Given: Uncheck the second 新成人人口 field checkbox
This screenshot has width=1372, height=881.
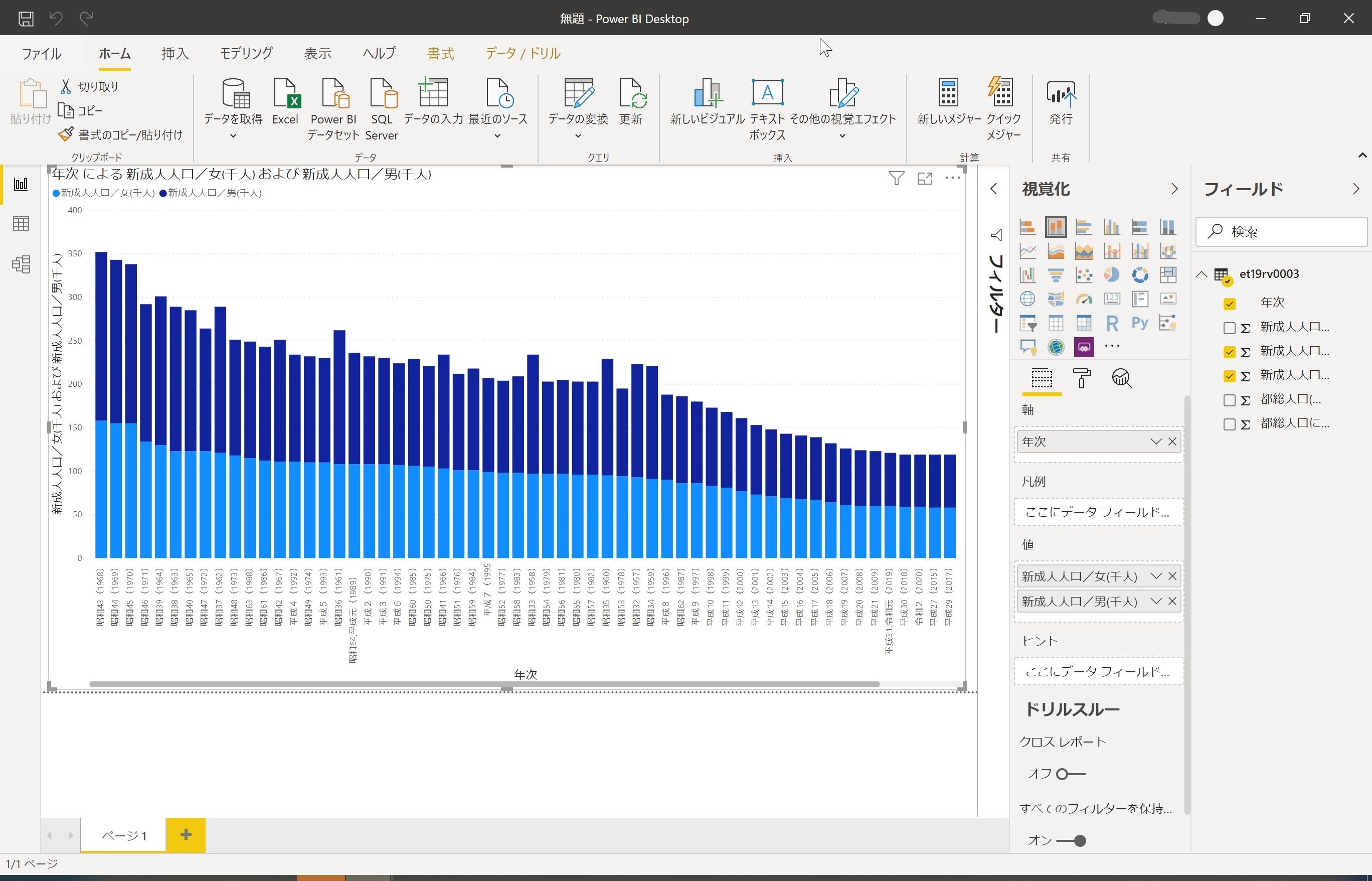Looking at the screenshot, I should click(x=1229, y=352).
